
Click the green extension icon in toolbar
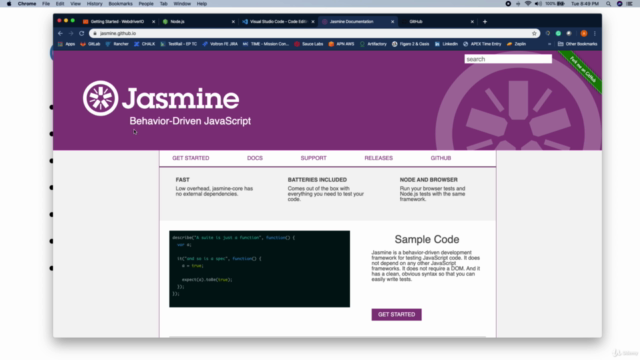tap(558, 33)
